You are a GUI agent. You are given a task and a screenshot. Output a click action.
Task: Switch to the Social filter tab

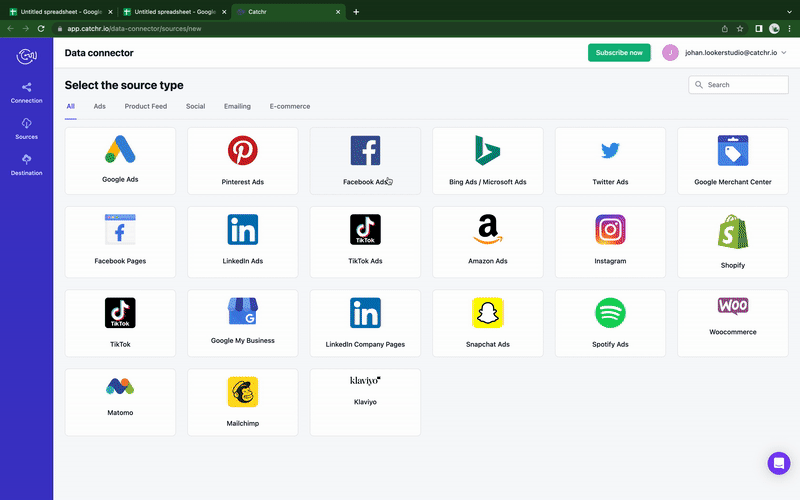coord(195,106)
